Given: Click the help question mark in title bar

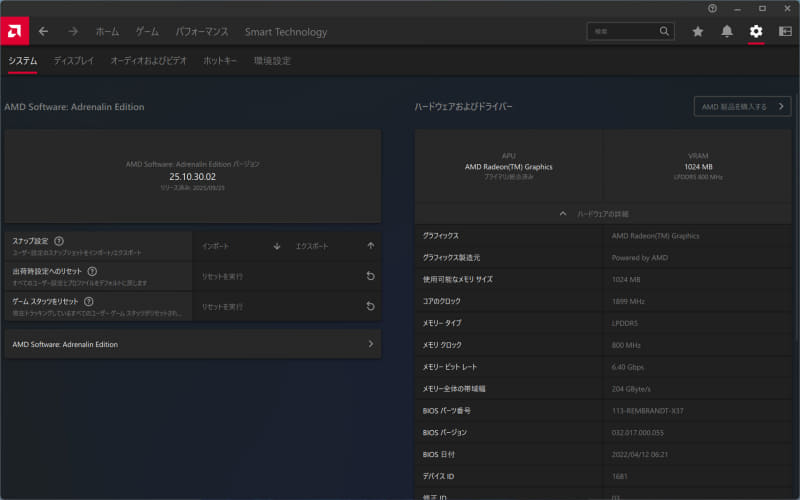Looking at the screenshot, I should [712, 8].
